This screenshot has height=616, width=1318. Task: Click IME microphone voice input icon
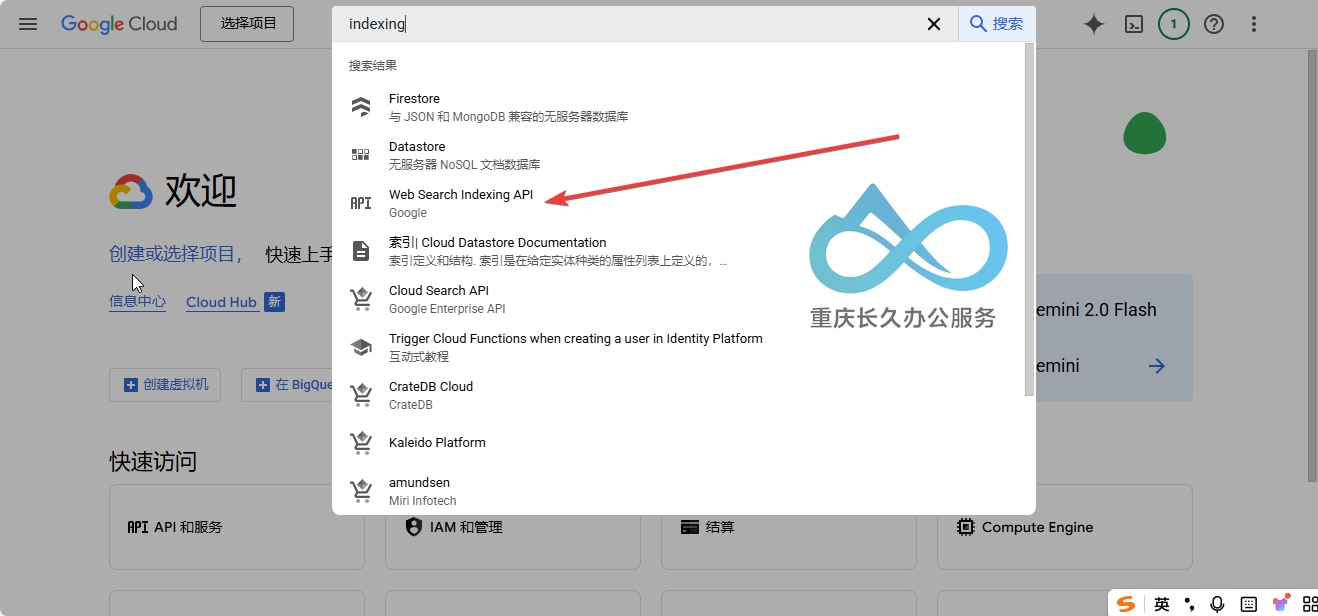1217,604
